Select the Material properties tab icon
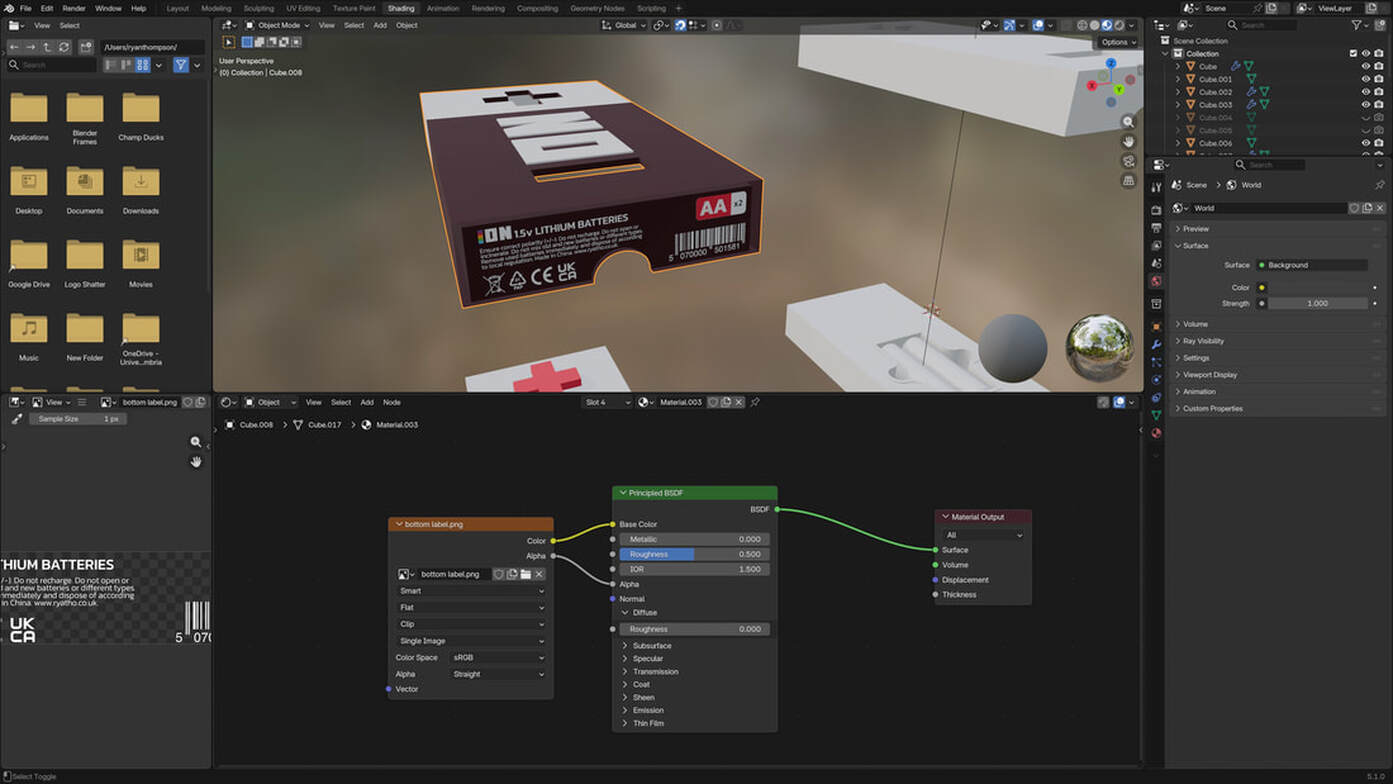 pos(1156,433)
